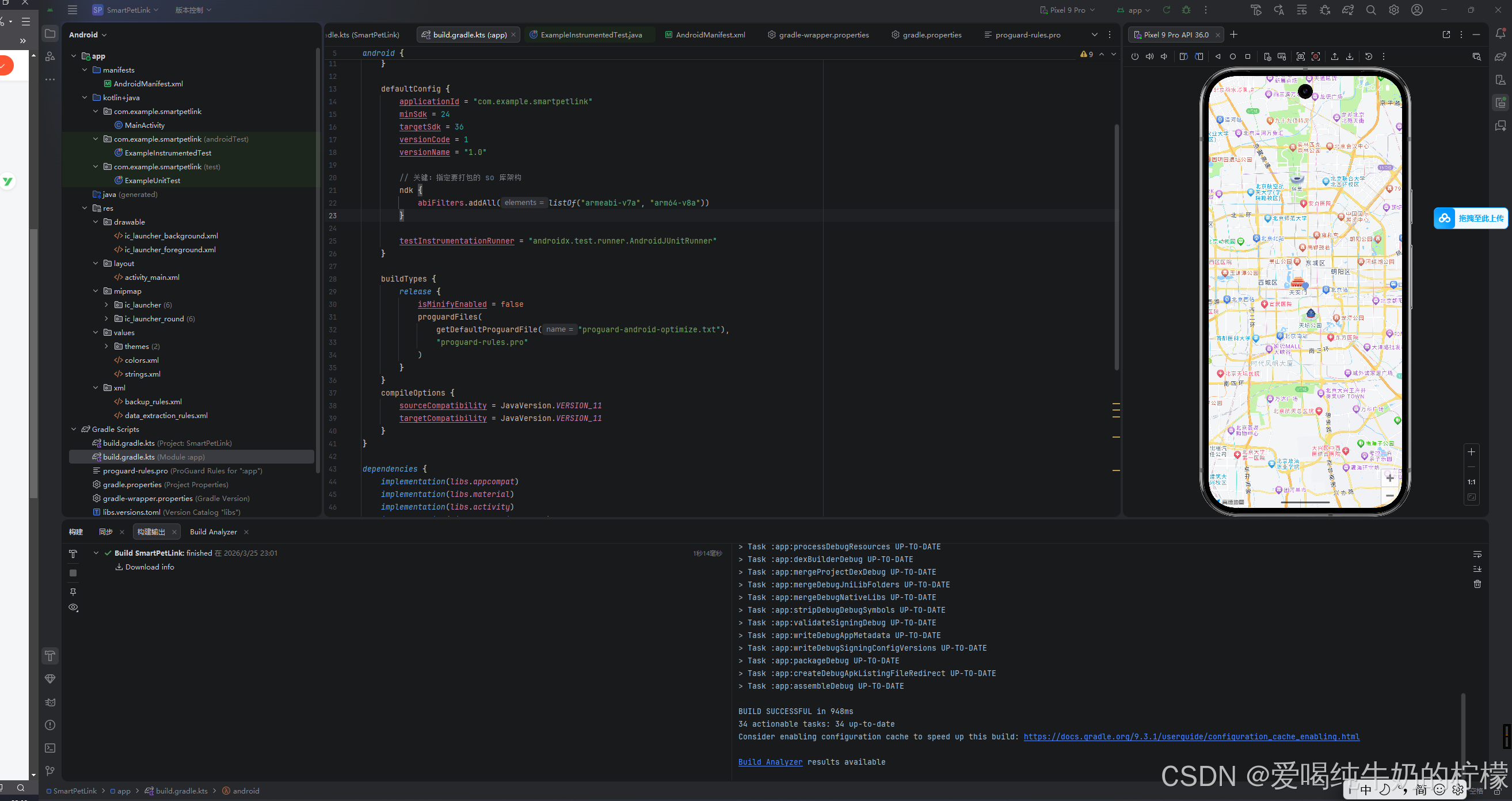Rotate the emulator left

point(1183,57)
